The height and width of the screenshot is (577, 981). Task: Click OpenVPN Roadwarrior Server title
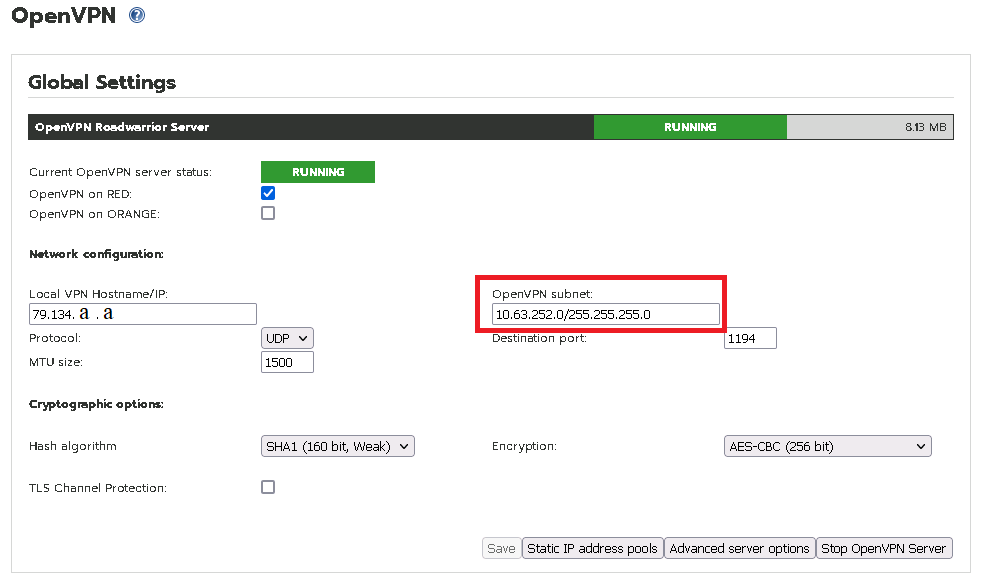coord(122,127)
